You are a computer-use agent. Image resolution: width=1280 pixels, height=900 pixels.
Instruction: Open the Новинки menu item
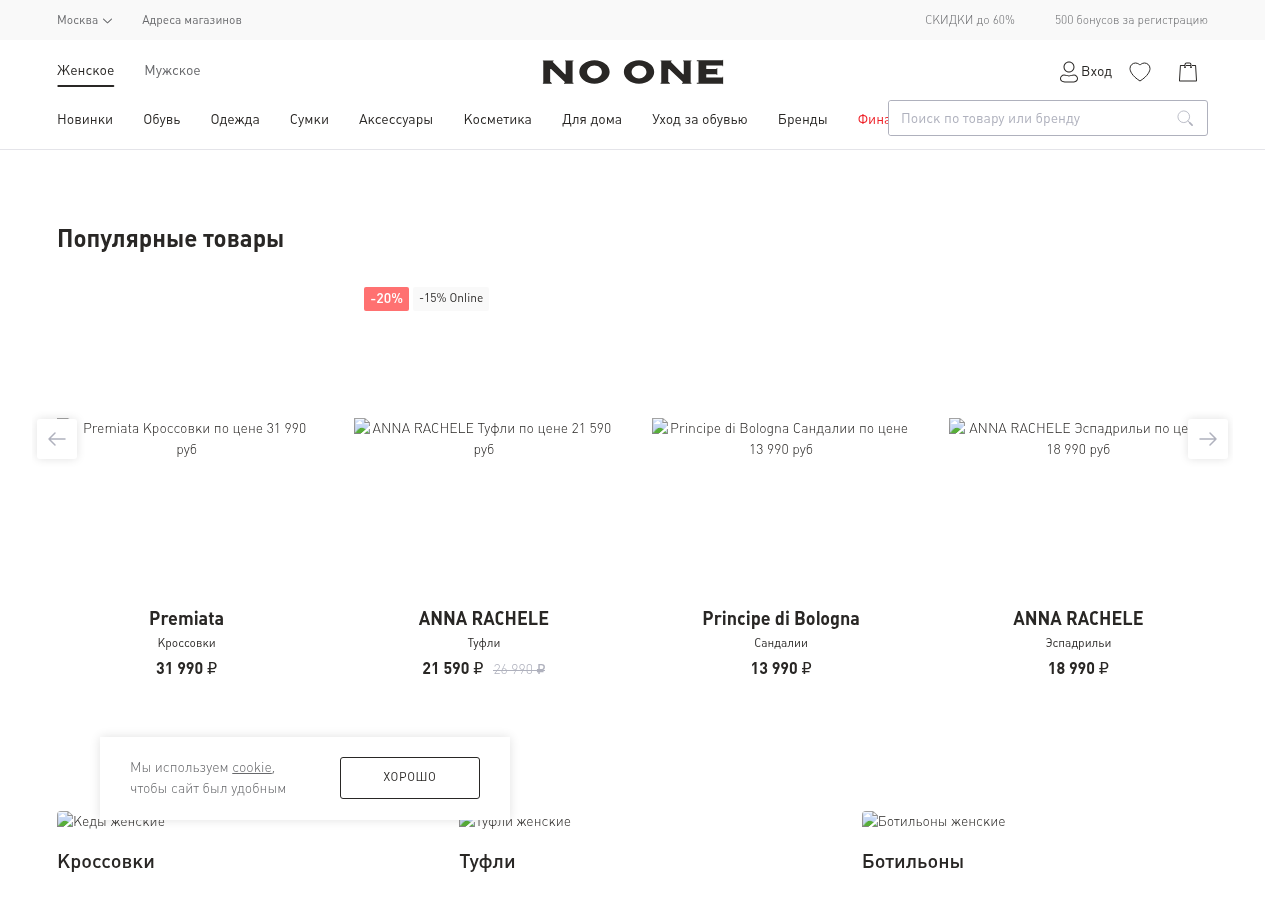click(x=85, y=119)
